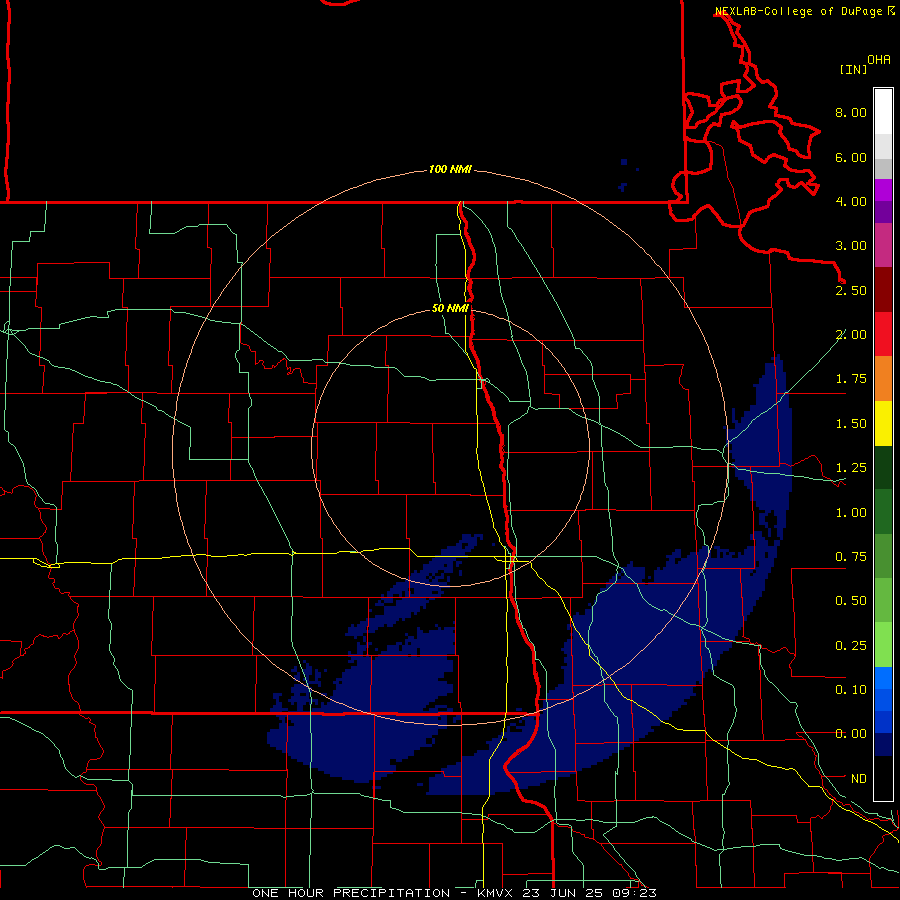Click the 0.25 legend value
Image resolution: width=900 pixels, height=900 pixels.
pos(851,646)
